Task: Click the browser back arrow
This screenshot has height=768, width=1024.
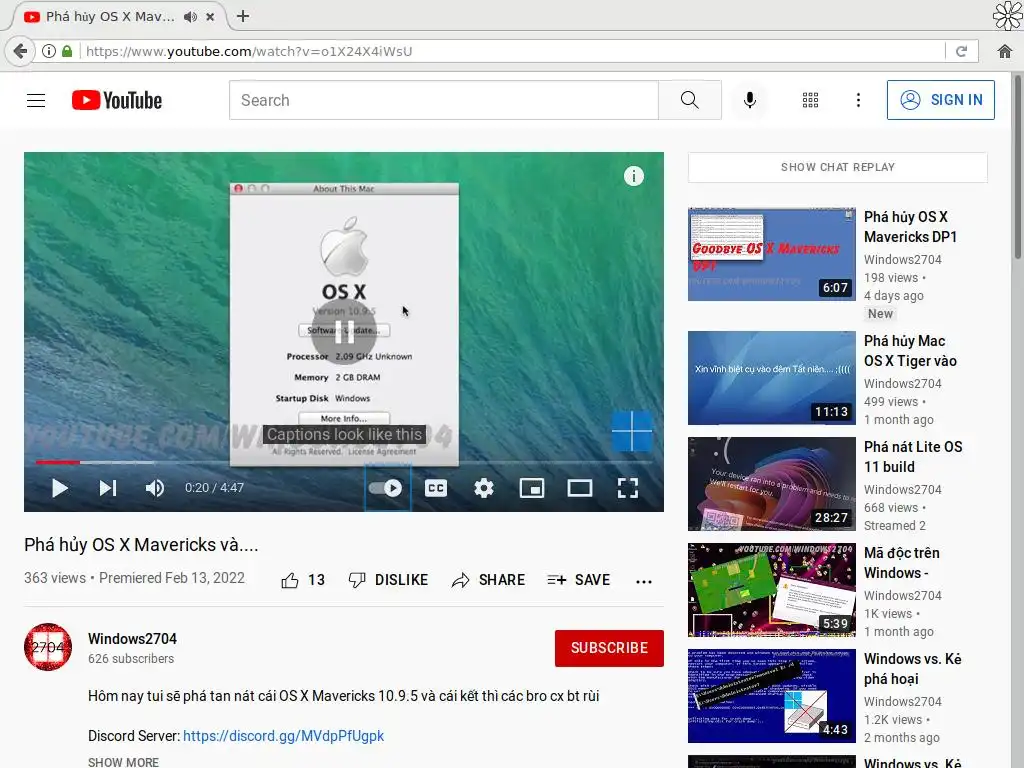Action: (20, 51)
